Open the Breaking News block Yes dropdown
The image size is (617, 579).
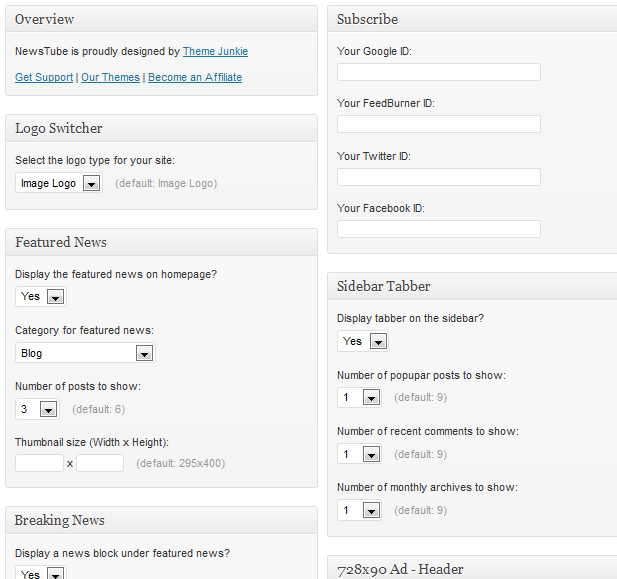pos(41,572)
